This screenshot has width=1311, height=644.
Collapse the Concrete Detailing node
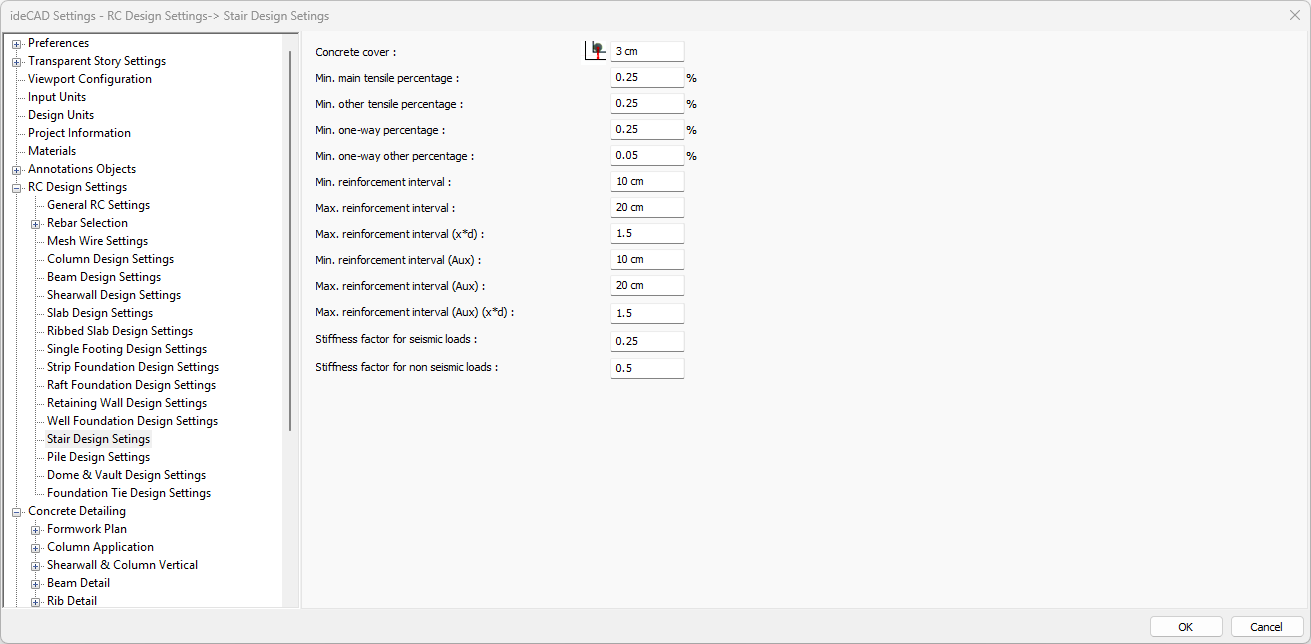[17, 512]
